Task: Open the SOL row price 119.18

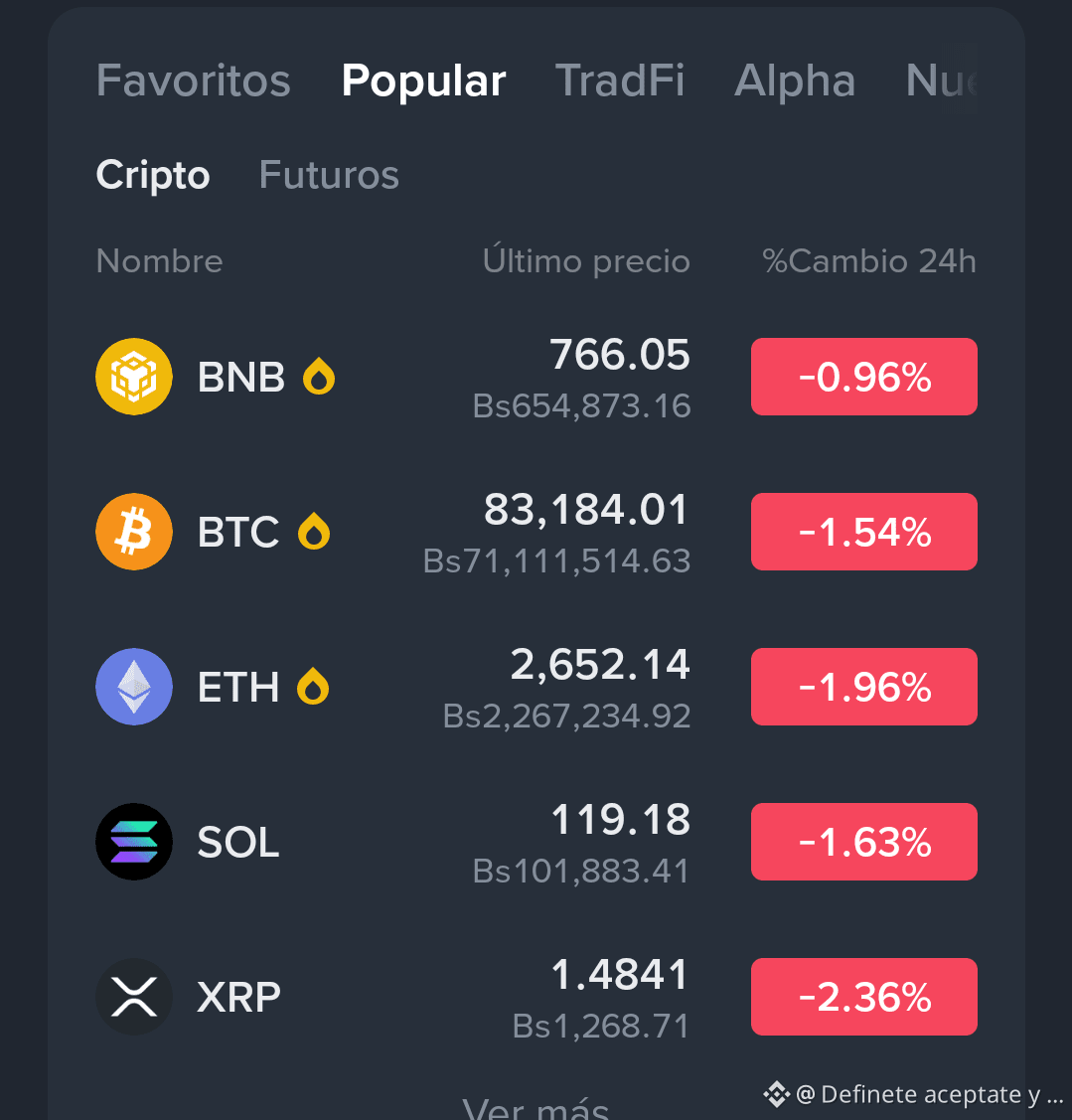Action: coord(621,819)
